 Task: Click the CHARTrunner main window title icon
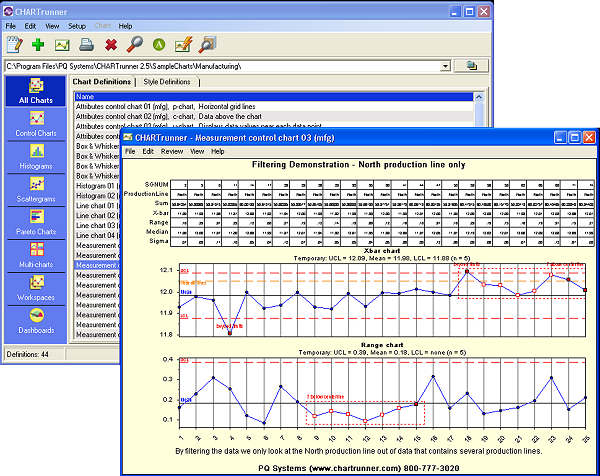coord(8,11)
